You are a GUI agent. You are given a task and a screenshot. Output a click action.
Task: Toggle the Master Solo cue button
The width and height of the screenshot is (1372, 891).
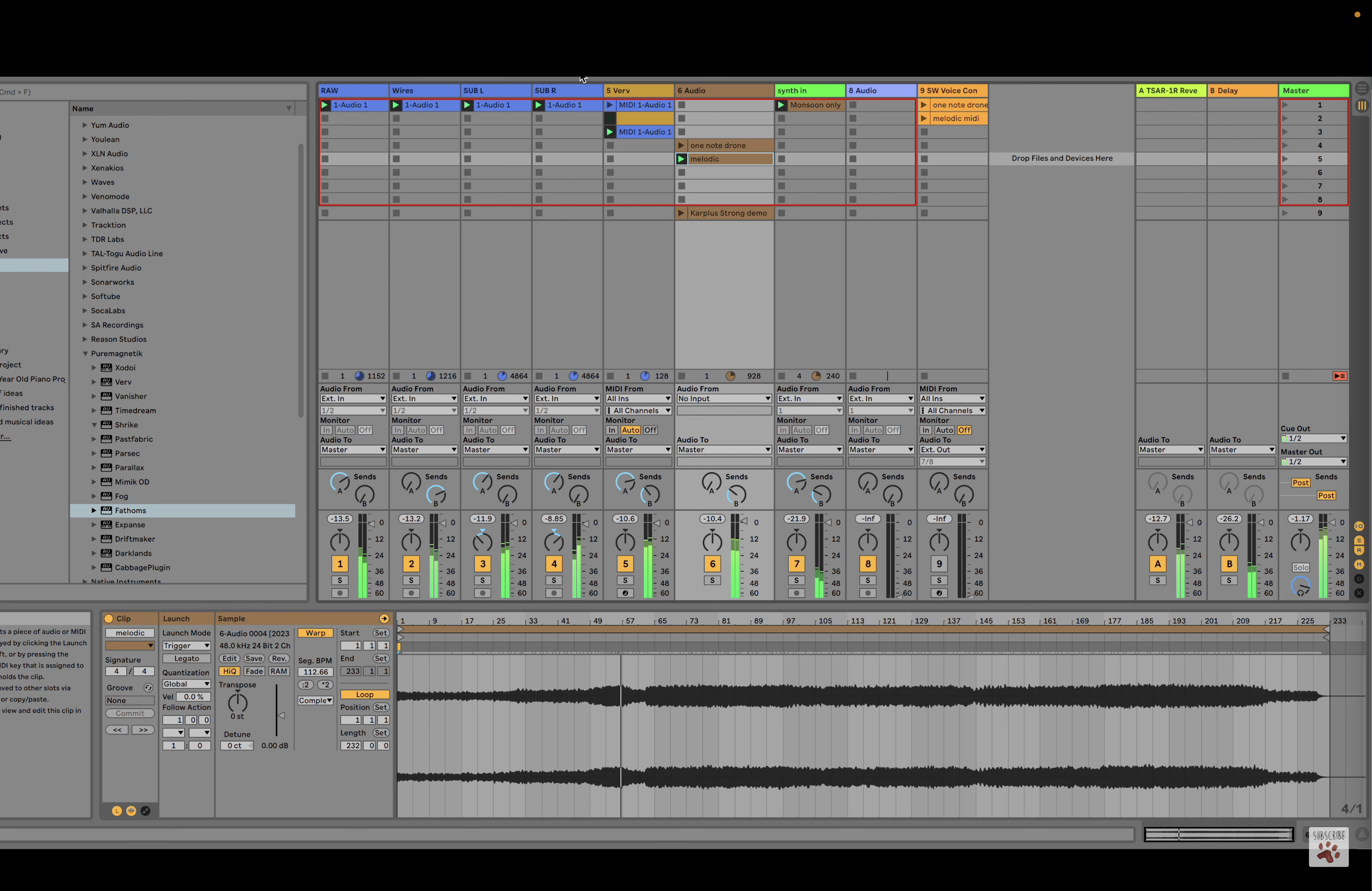1300,568
